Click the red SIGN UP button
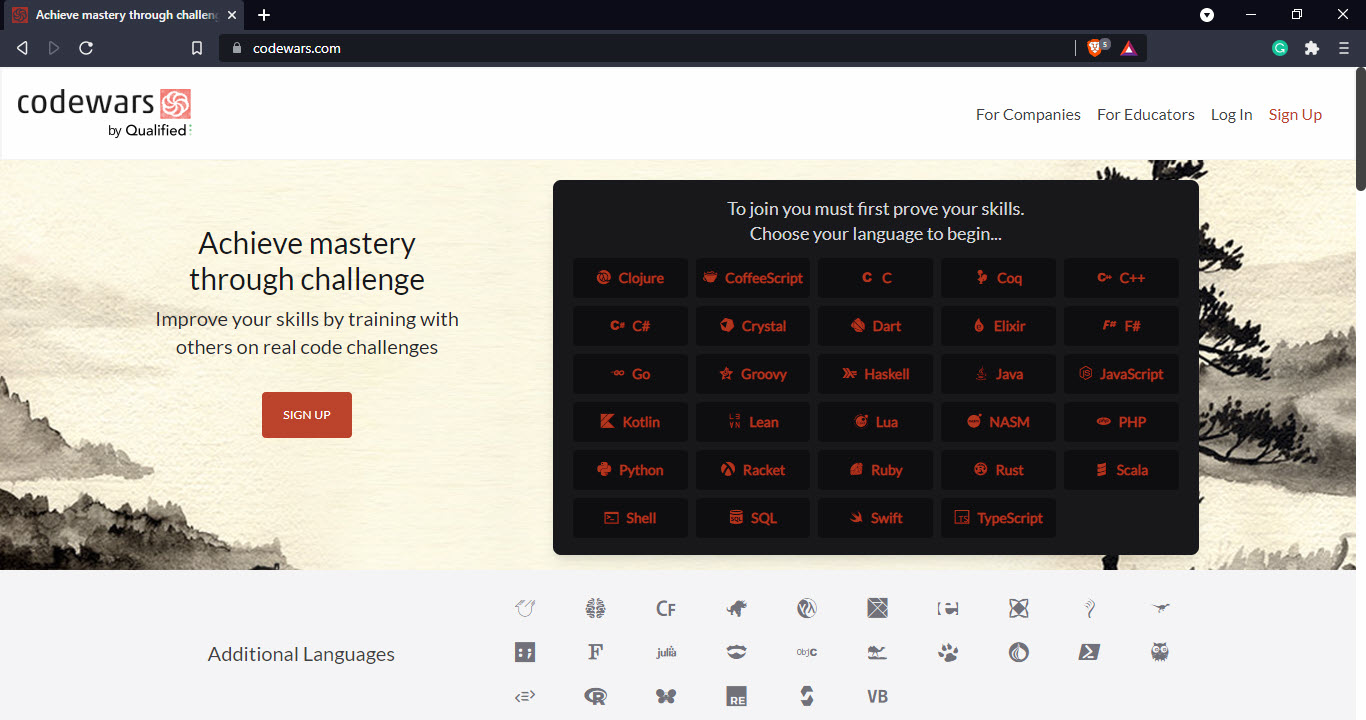Viewport: 1366px width, 720px height. (x=307, y=415)
